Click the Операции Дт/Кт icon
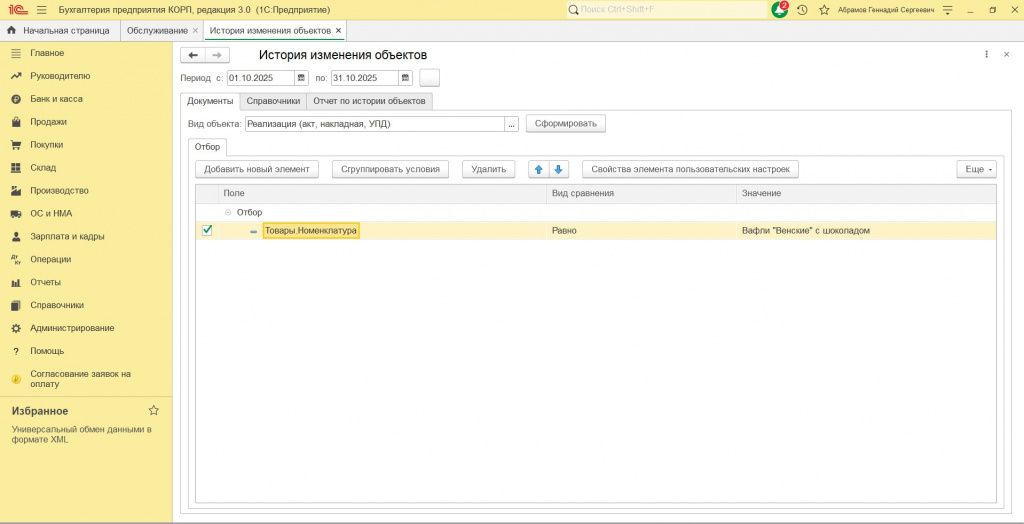Image resolution: width=1024 pixels, height=524 pixels. [x=16, y=259]
